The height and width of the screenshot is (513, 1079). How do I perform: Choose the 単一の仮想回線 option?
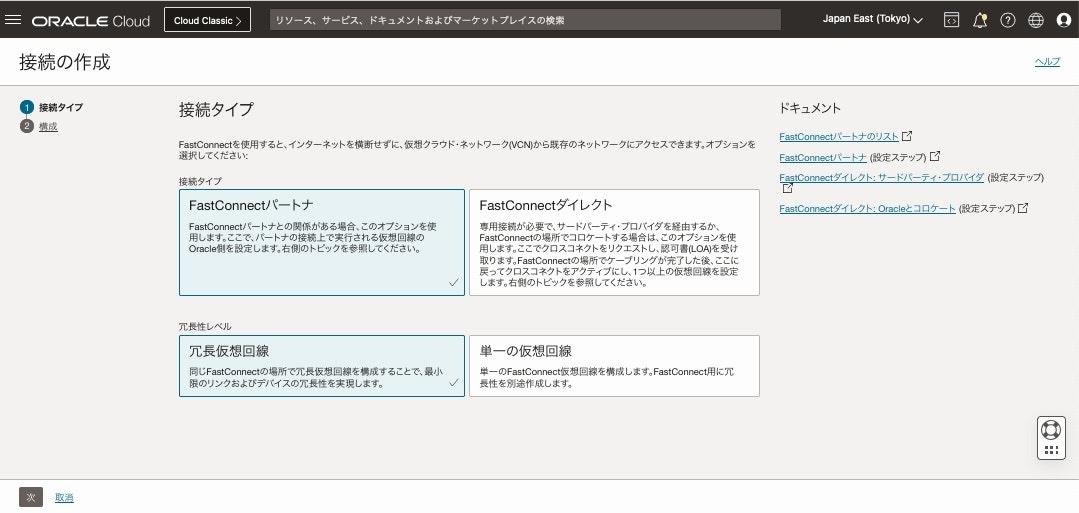[x=615, y=366]
